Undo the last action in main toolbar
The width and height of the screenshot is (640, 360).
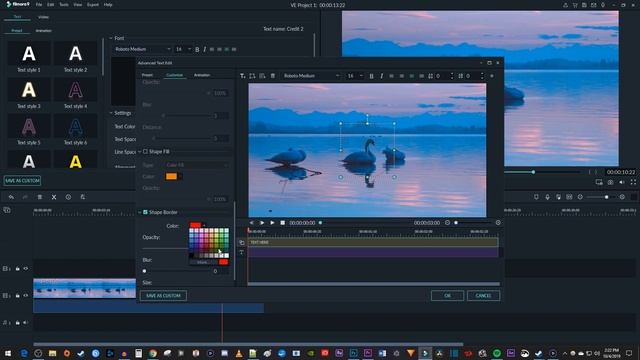point(11,197)
